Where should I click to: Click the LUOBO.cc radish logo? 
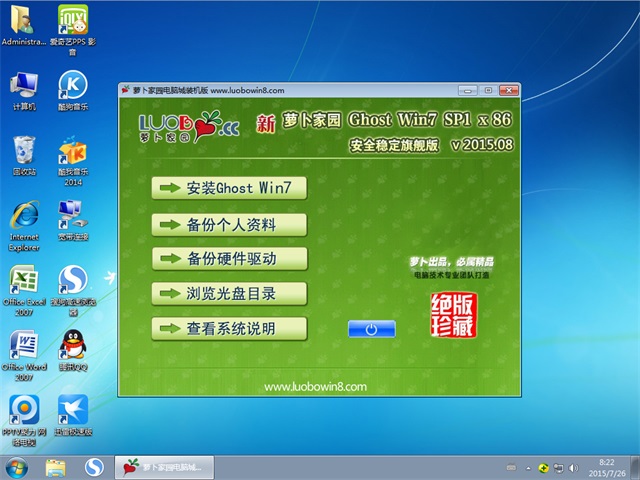(x=189, y=127)
